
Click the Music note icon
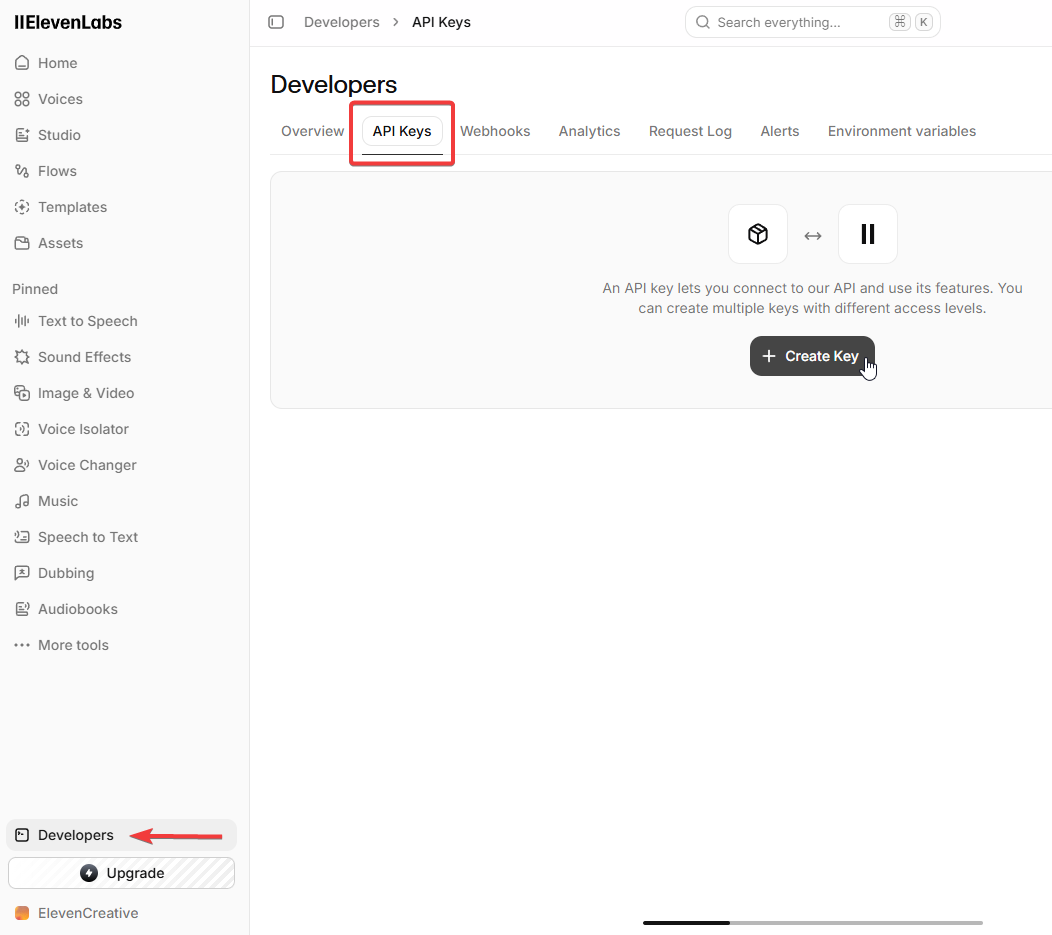[22, 501]
